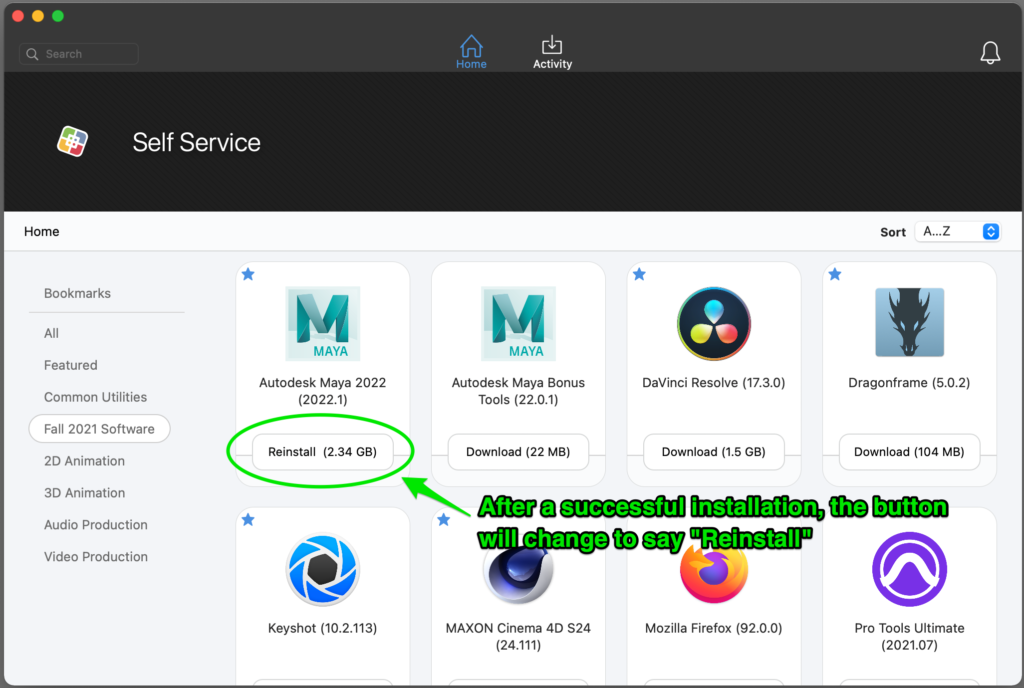Download Dragonframe (104 MB)
The image size is (1024, 688).
coord(909,452)
